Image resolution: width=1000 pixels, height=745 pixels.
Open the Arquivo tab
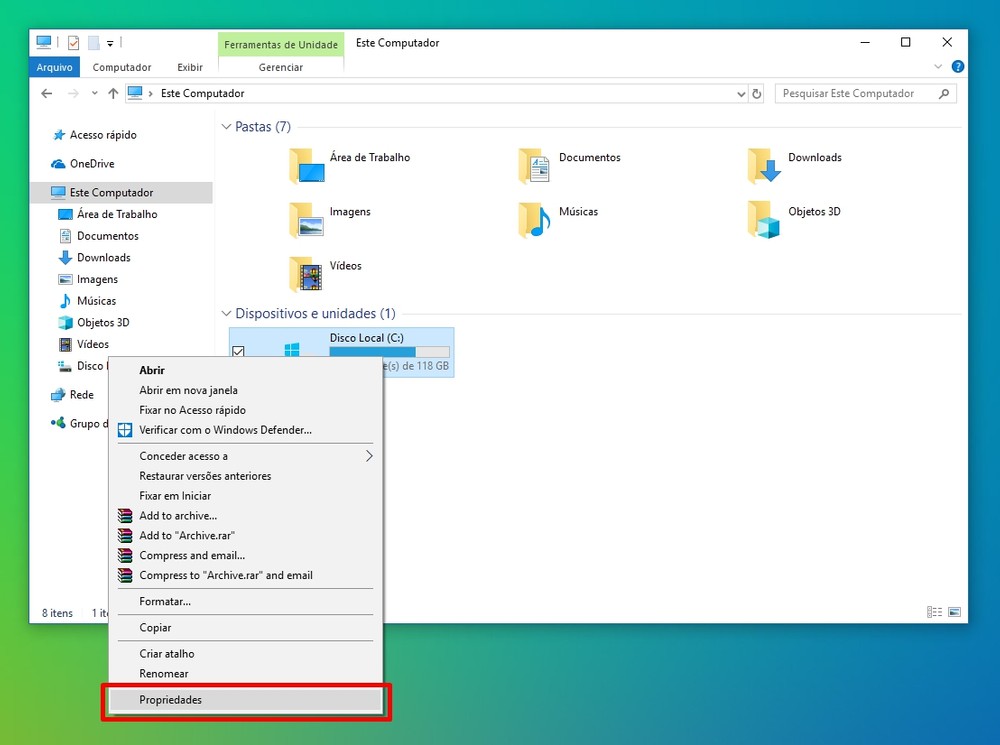coord(54,67)
